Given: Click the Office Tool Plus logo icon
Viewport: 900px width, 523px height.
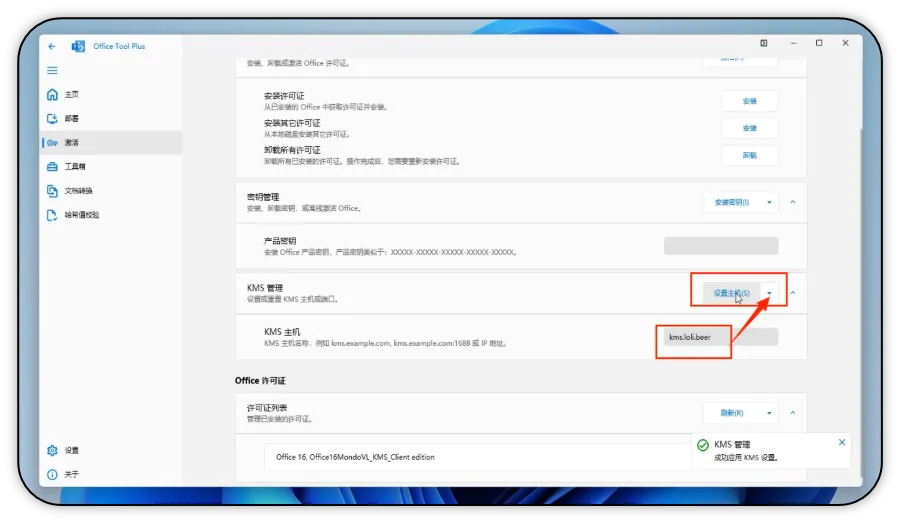Looking at the screenshot, I should click(x=78, y=46).
